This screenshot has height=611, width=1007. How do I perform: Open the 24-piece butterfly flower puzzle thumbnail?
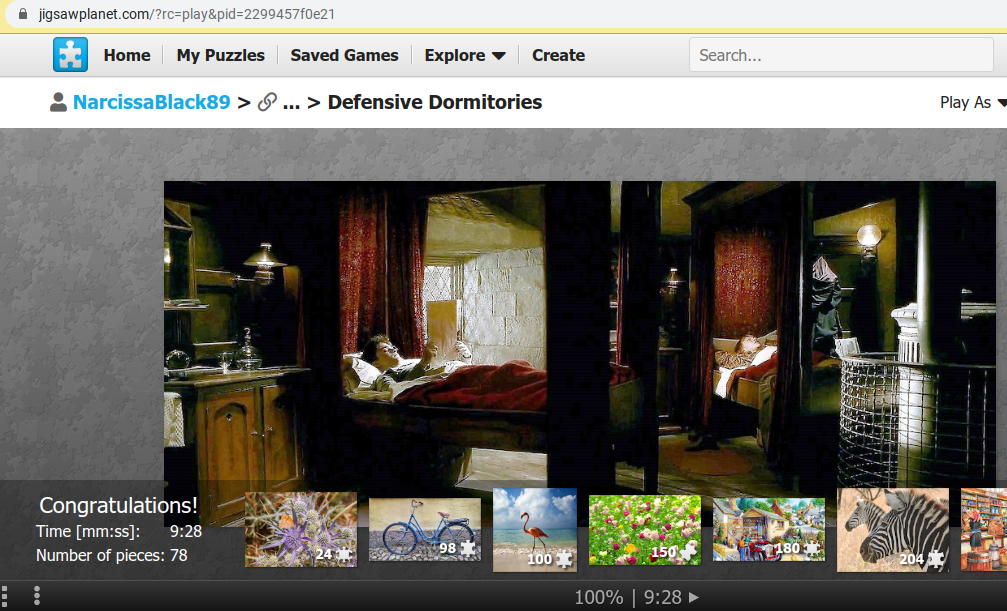(x=301, y=529)
